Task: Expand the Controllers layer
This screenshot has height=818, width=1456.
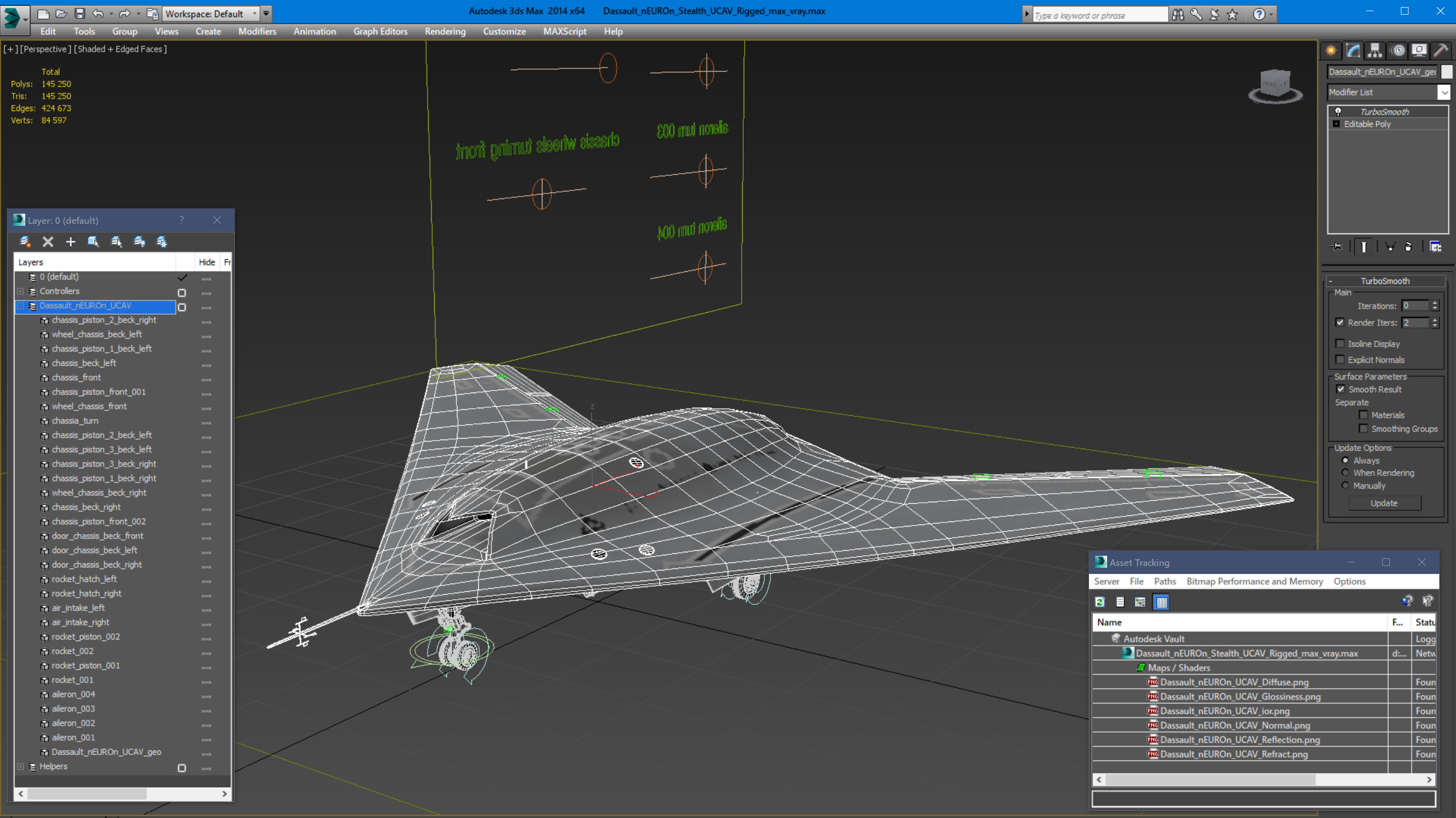Action: [x=20, y=292]
